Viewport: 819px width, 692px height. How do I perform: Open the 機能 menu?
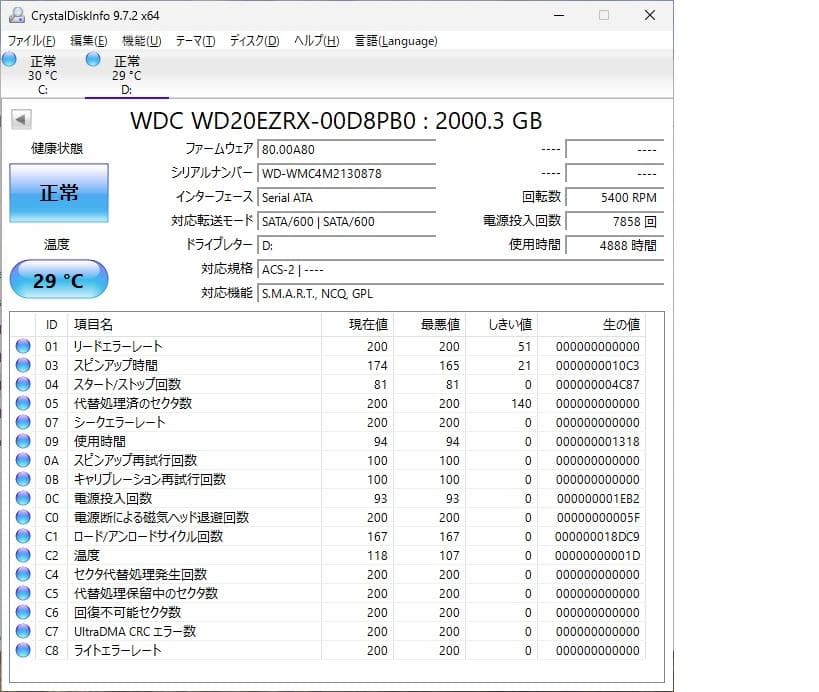coord(140,41)
